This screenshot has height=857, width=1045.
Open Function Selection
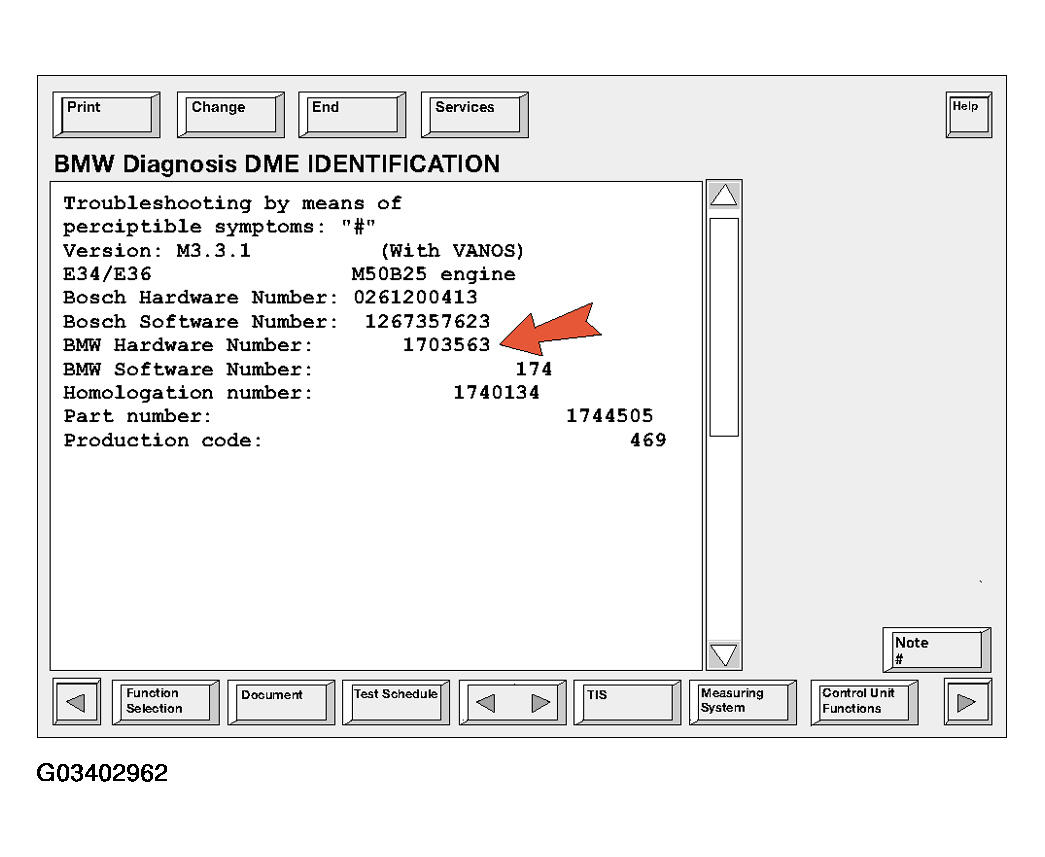[168, 702]
